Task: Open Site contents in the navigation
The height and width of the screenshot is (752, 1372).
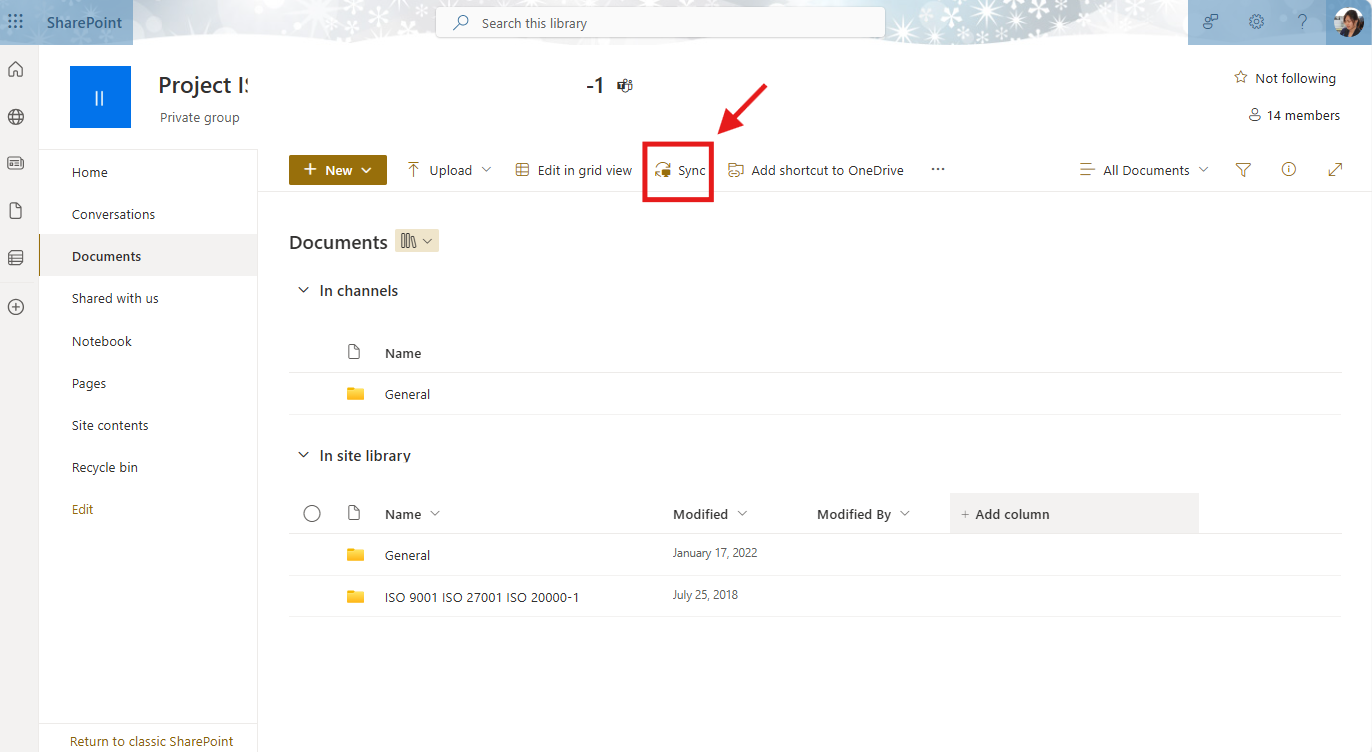Action: click(x=110, y=425)
